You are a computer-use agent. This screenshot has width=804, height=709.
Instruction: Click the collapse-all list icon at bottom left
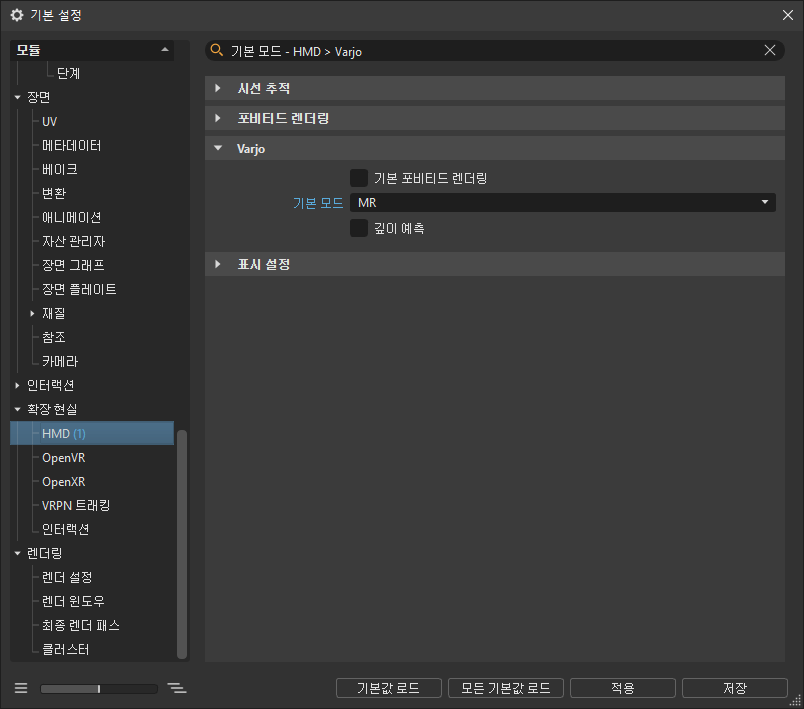[x=21, y=688]
